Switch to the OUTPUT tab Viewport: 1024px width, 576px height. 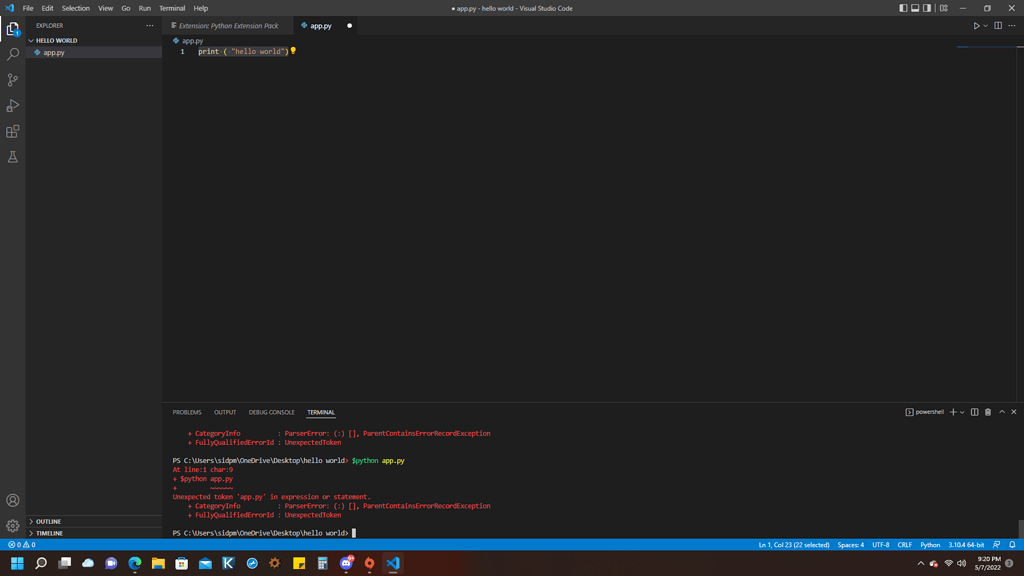click(225, 411)
